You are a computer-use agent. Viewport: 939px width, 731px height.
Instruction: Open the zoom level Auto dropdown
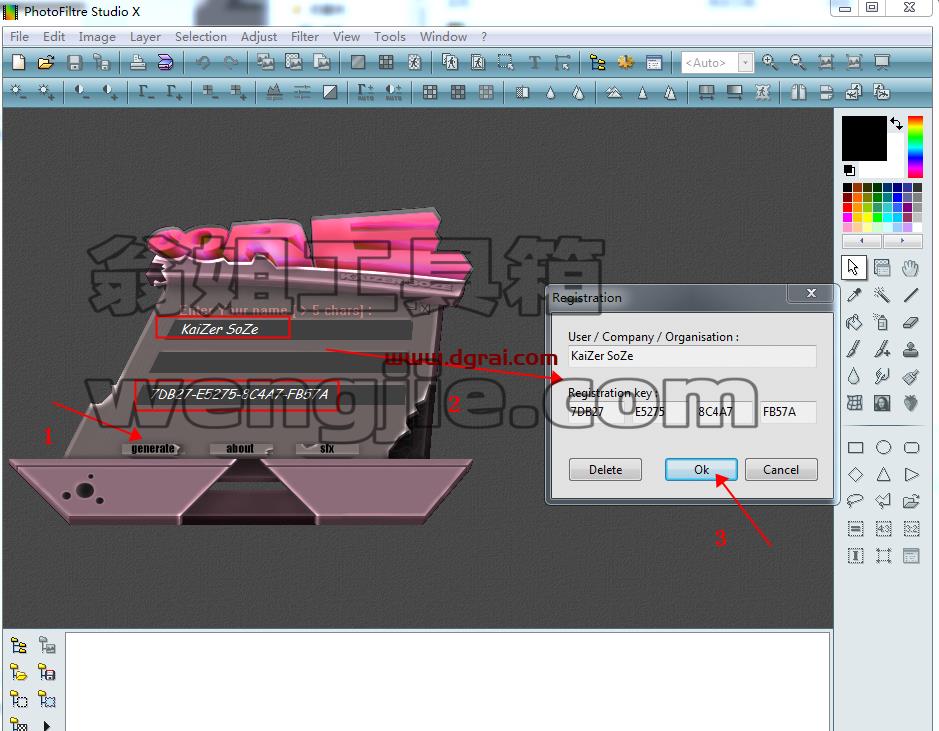[x=745, y=62]
